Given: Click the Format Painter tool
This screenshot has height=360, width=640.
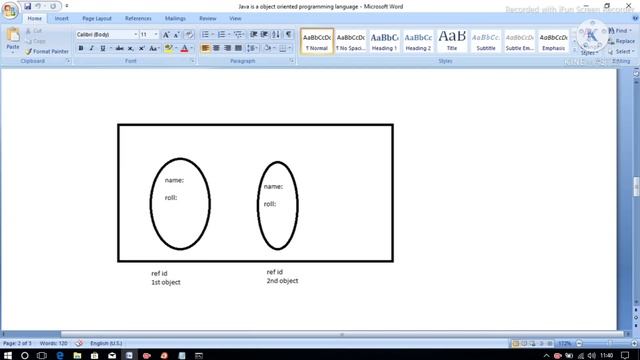Looking at the screenshot, I should pos(47,51).
